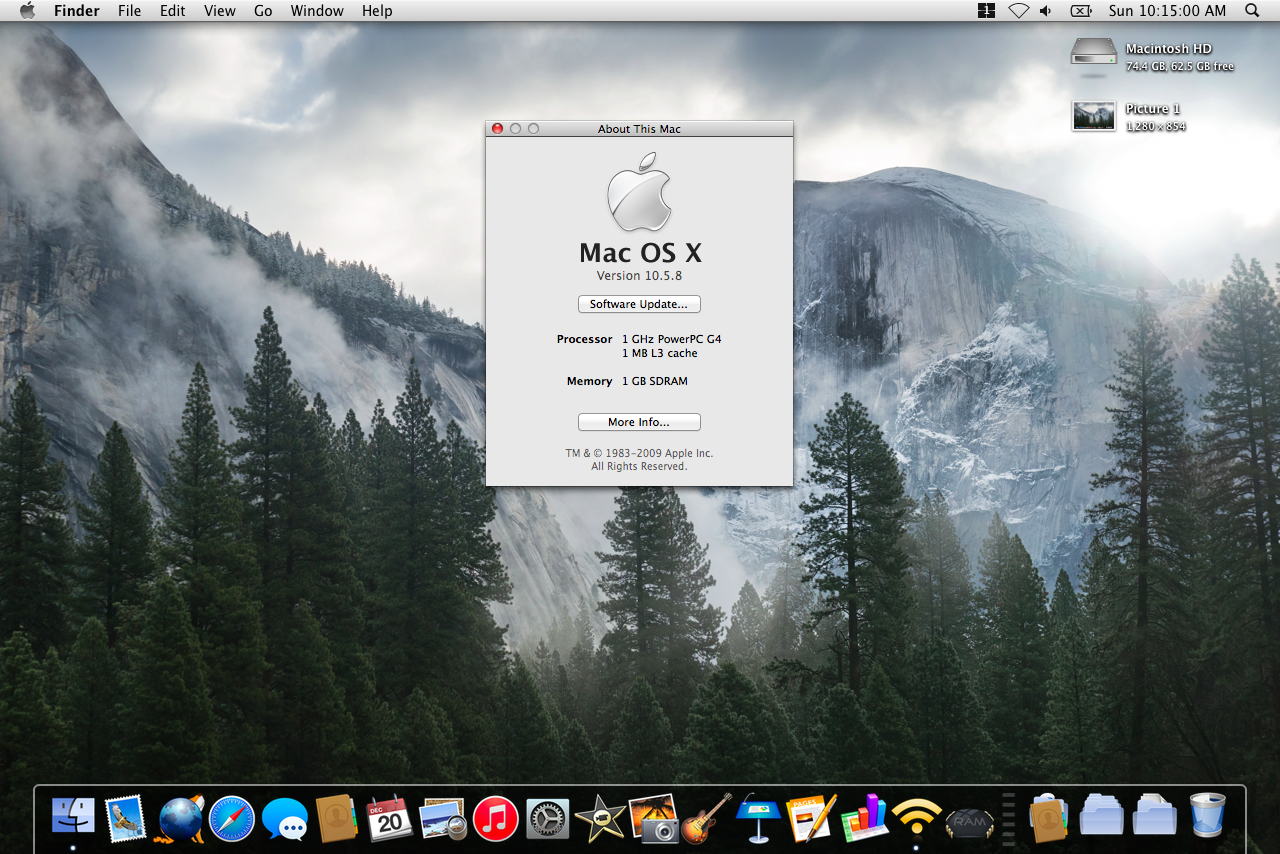This screenshot has height=854, width=1280.
Task: Click the Processor label
Action: coord(584,339)
